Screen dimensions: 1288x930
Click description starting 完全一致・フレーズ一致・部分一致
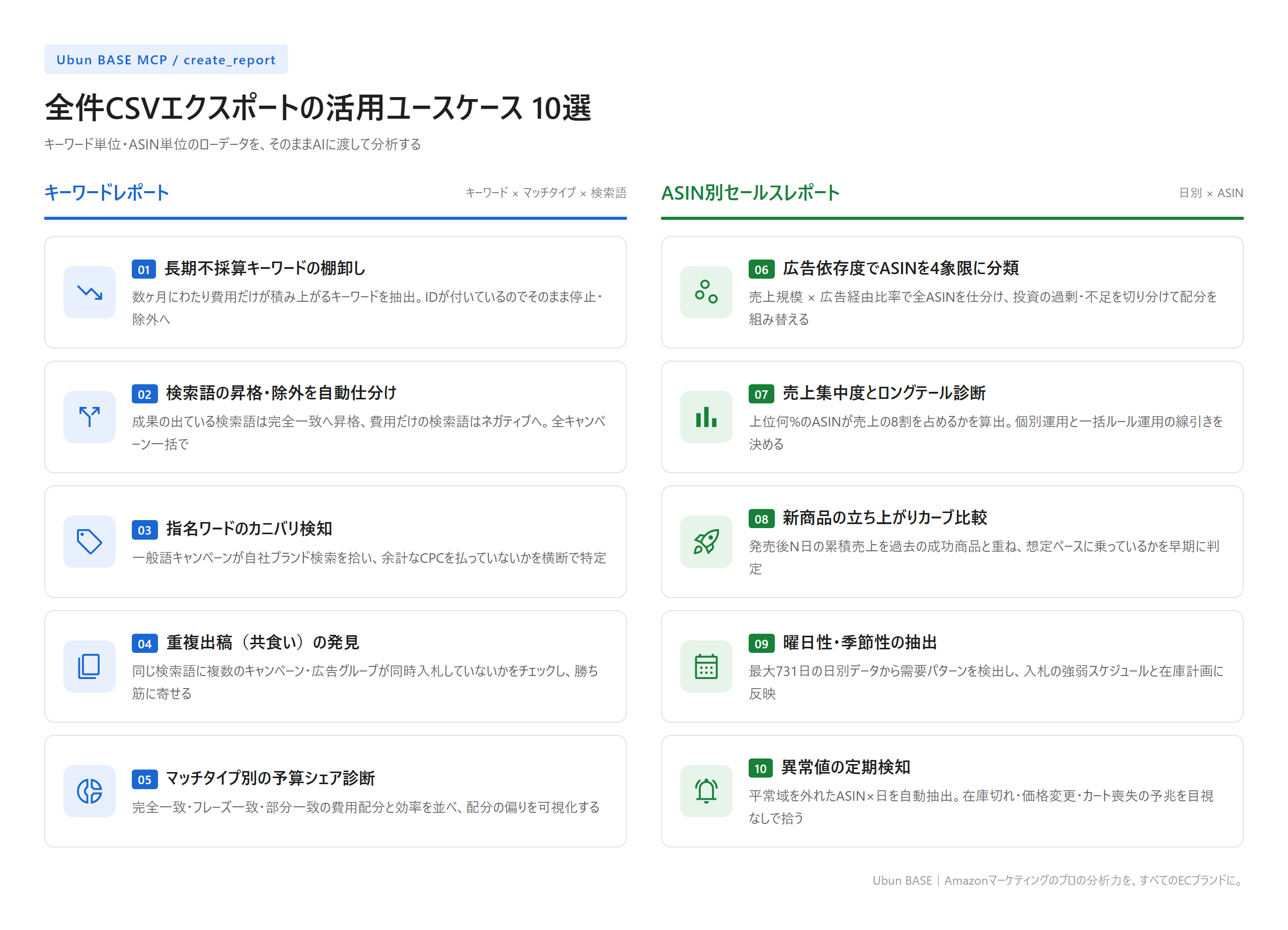click(x=366, y=807)
